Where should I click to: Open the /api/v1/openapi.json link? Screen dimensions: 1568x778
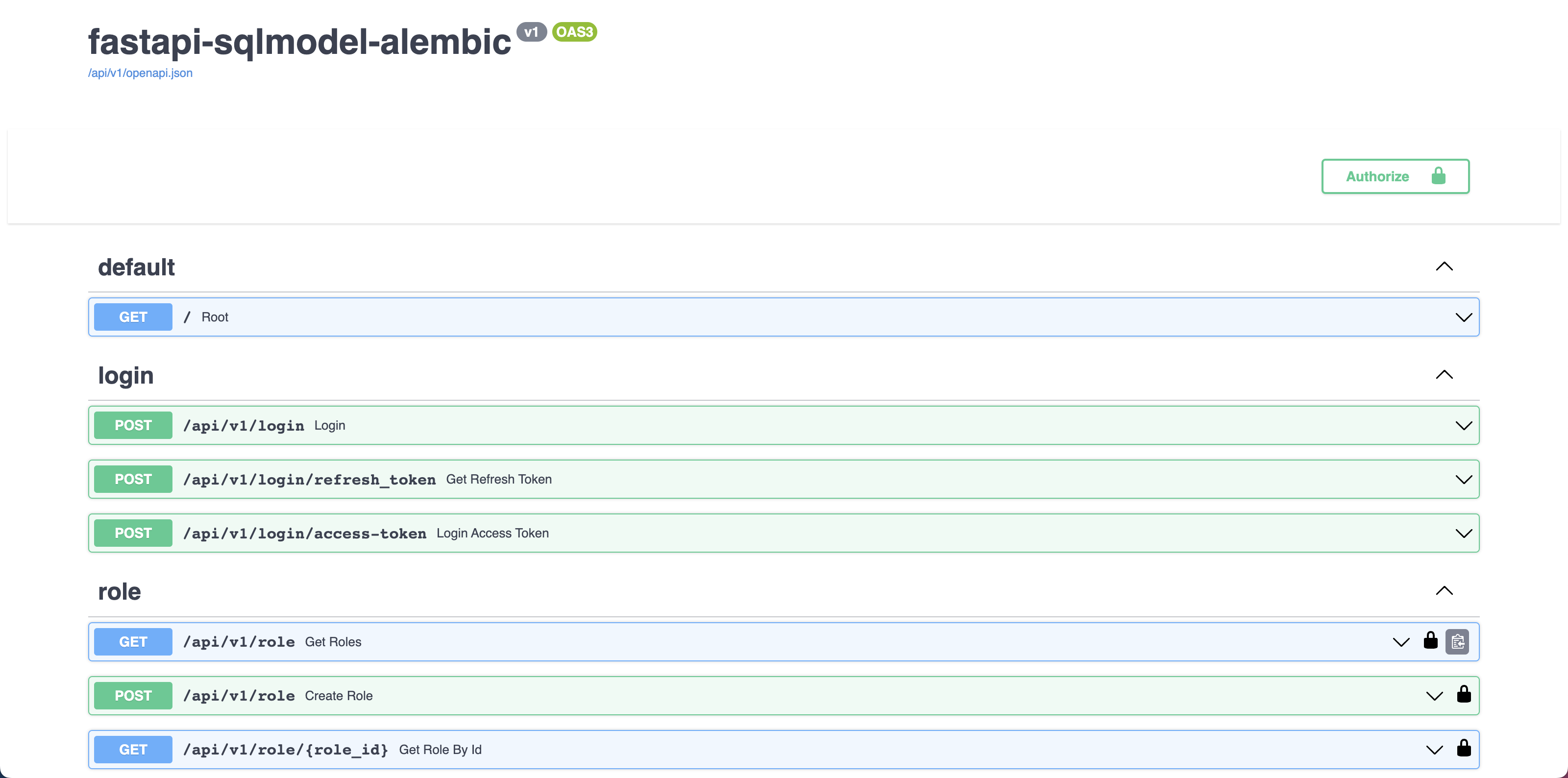(x=140, y=73)
